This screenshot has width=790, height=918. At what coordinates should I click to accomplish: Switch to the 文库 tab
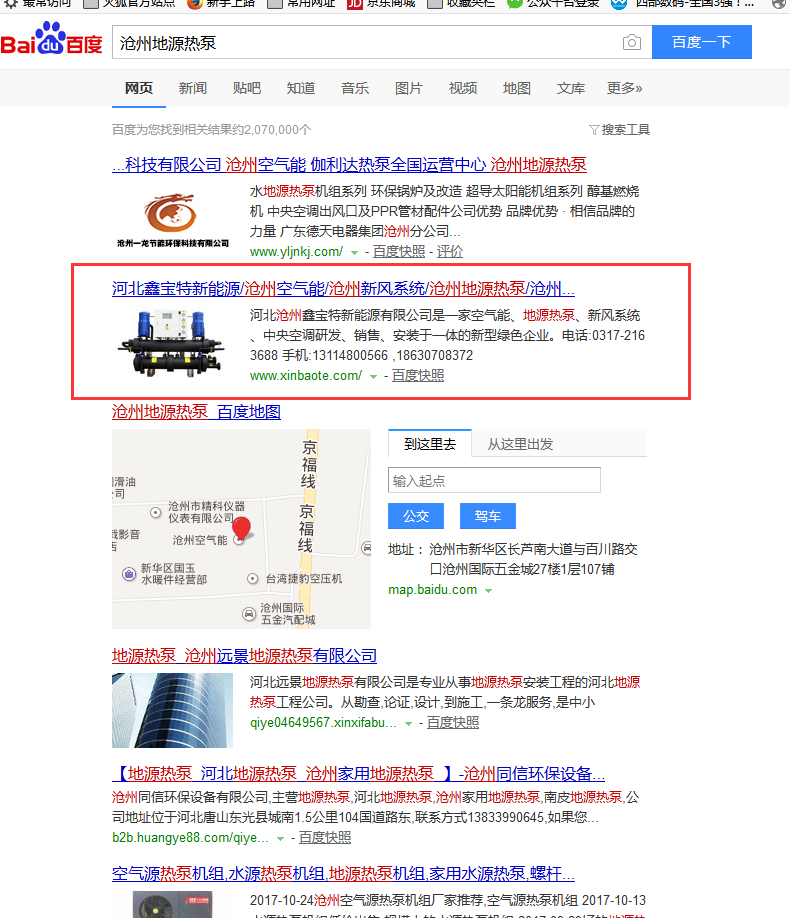(570, 88)
